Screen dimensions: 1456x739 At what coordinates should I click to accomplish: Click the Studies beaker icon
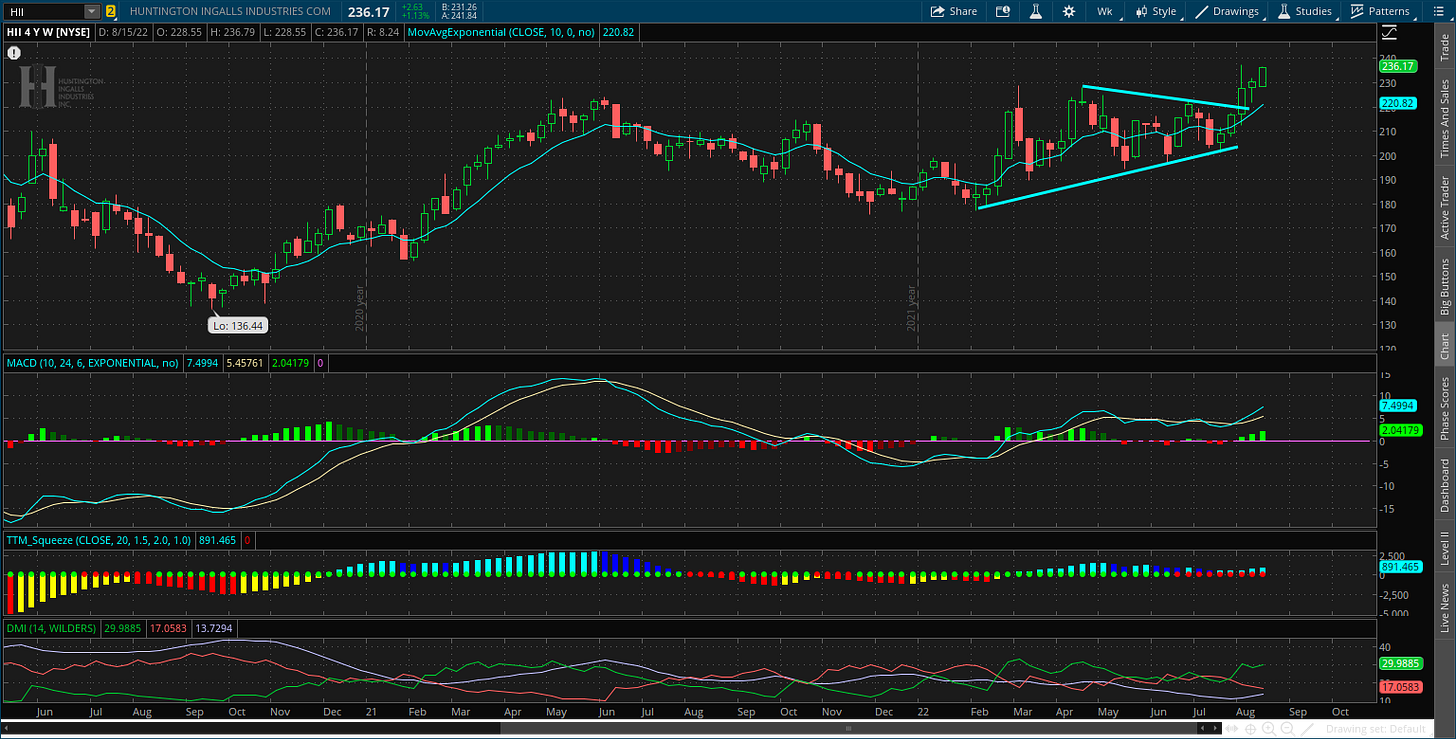pos(1283,11)
